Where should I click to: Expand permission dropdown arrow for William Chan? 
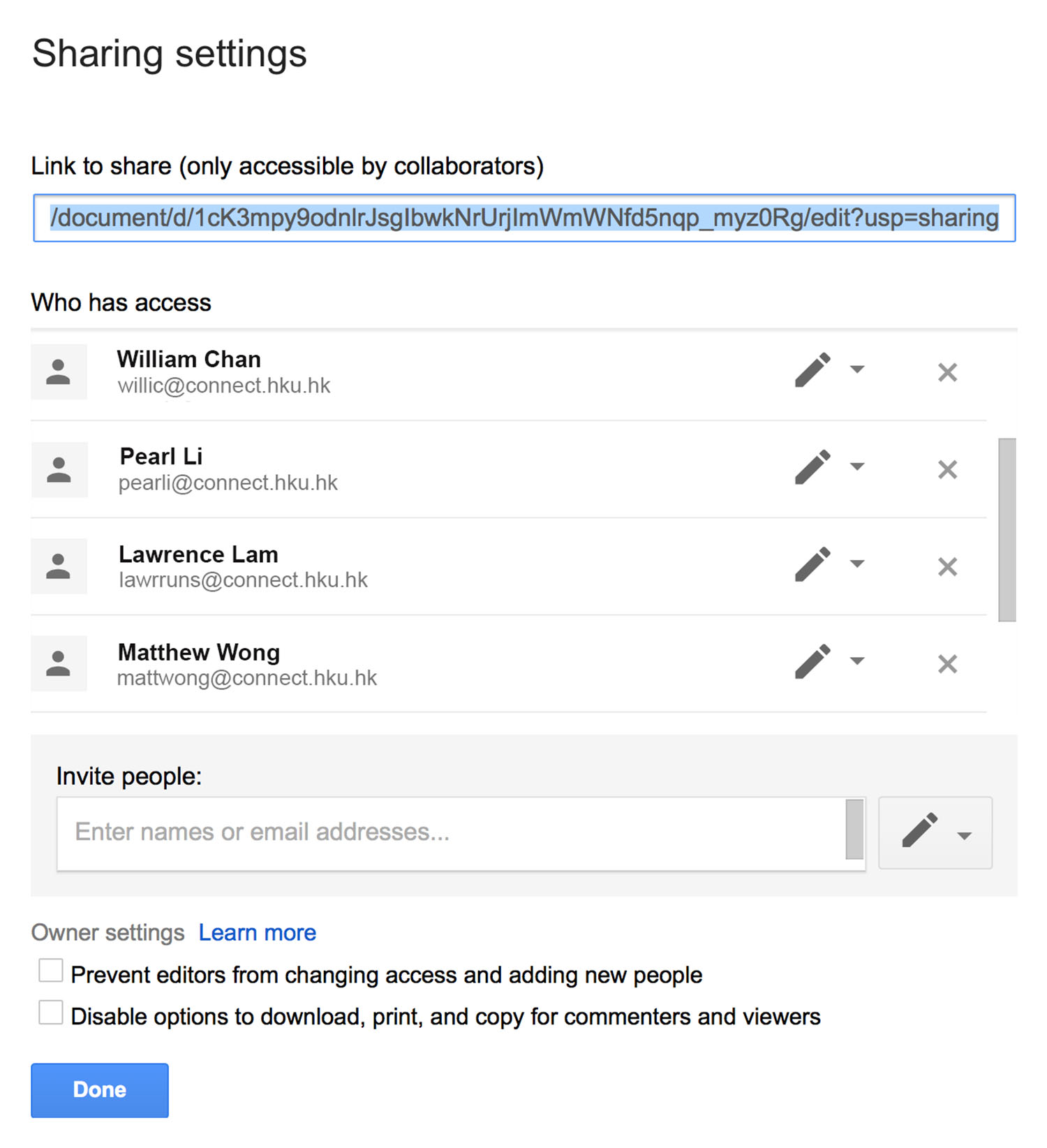point(857,369)
